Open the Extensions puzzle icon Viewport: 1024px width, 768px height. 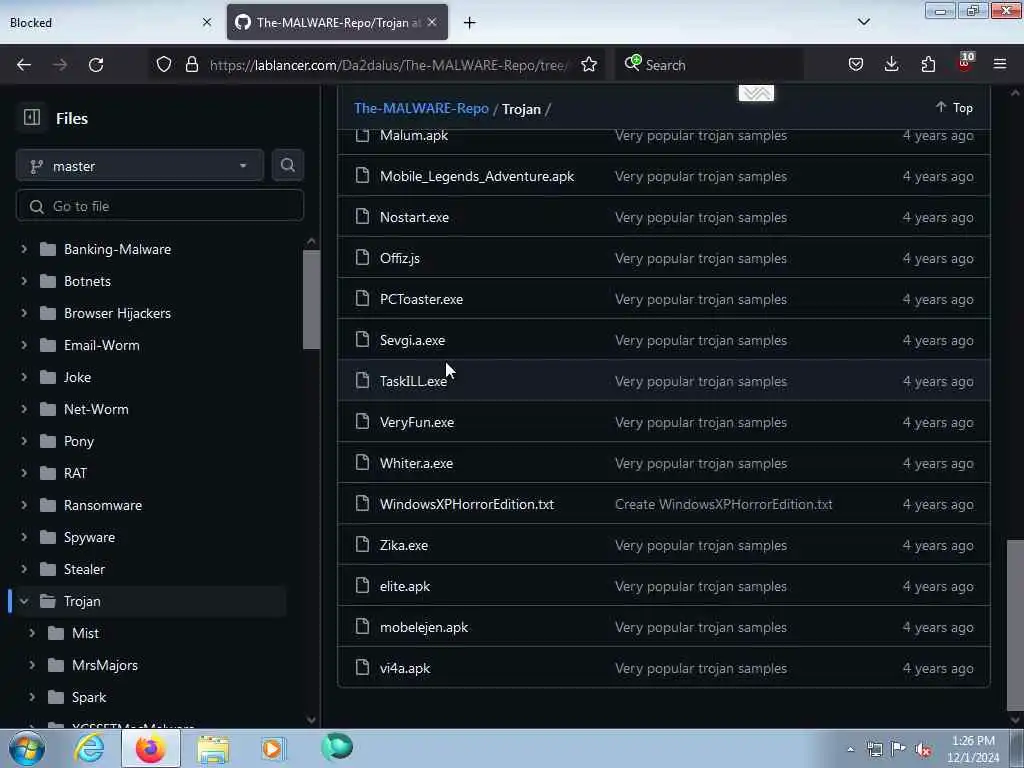[928, 65]
